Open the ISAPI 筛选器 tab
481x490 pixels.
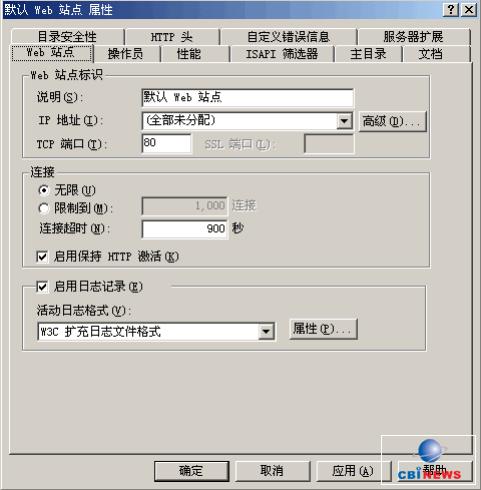[282, 54]
